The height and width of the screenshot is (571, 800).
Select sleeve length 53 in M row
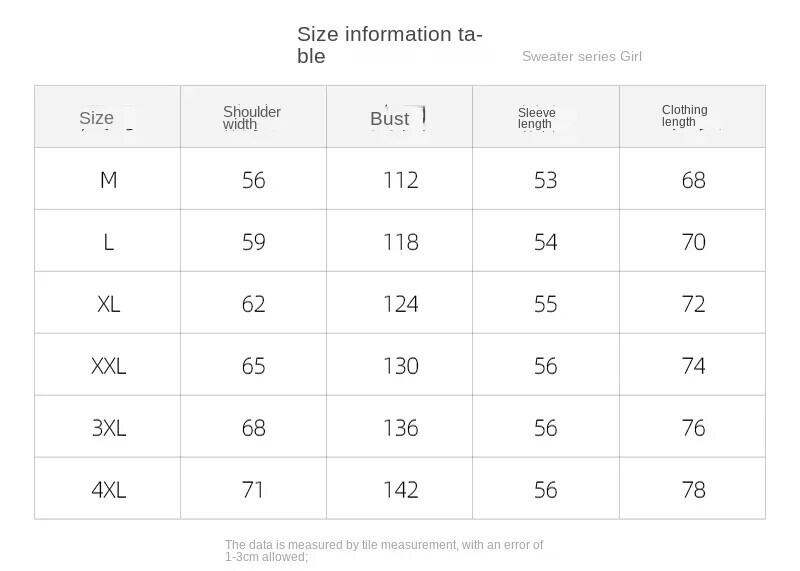pos(545,180)
